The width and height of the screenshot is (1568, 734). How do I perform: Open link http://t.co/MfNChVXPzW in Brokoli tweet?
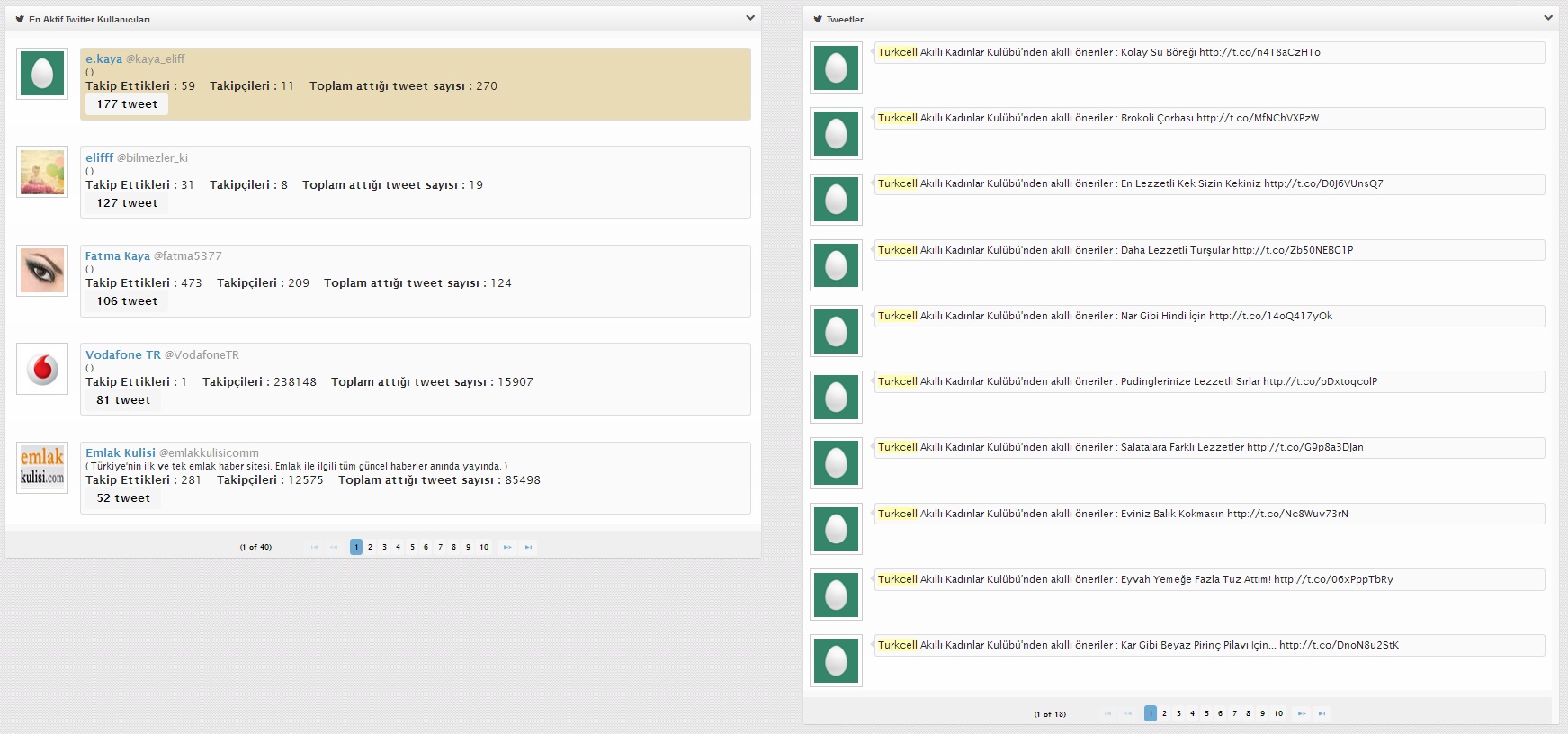coord(1258,118)
